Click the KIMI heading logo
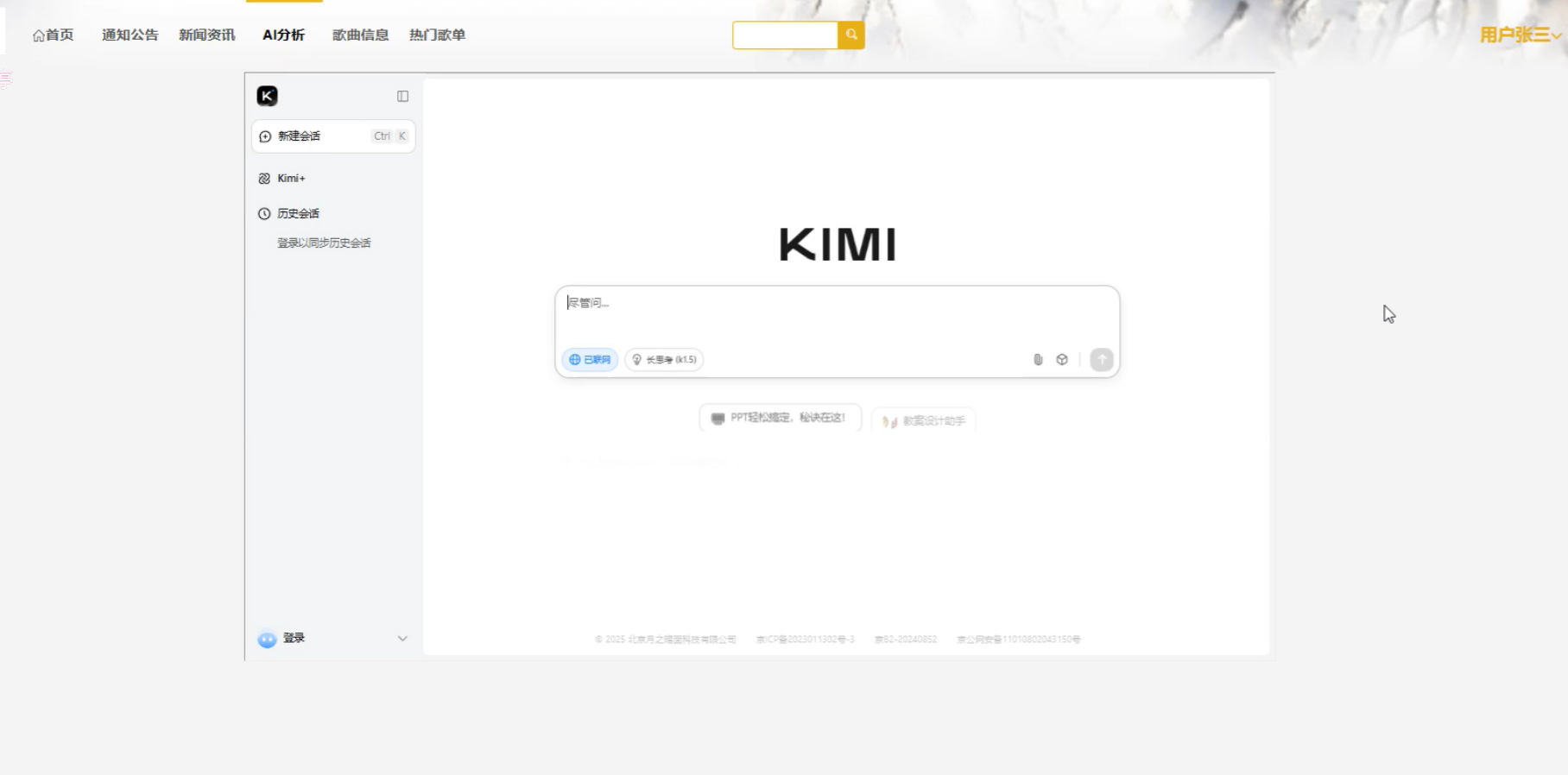 838,244
